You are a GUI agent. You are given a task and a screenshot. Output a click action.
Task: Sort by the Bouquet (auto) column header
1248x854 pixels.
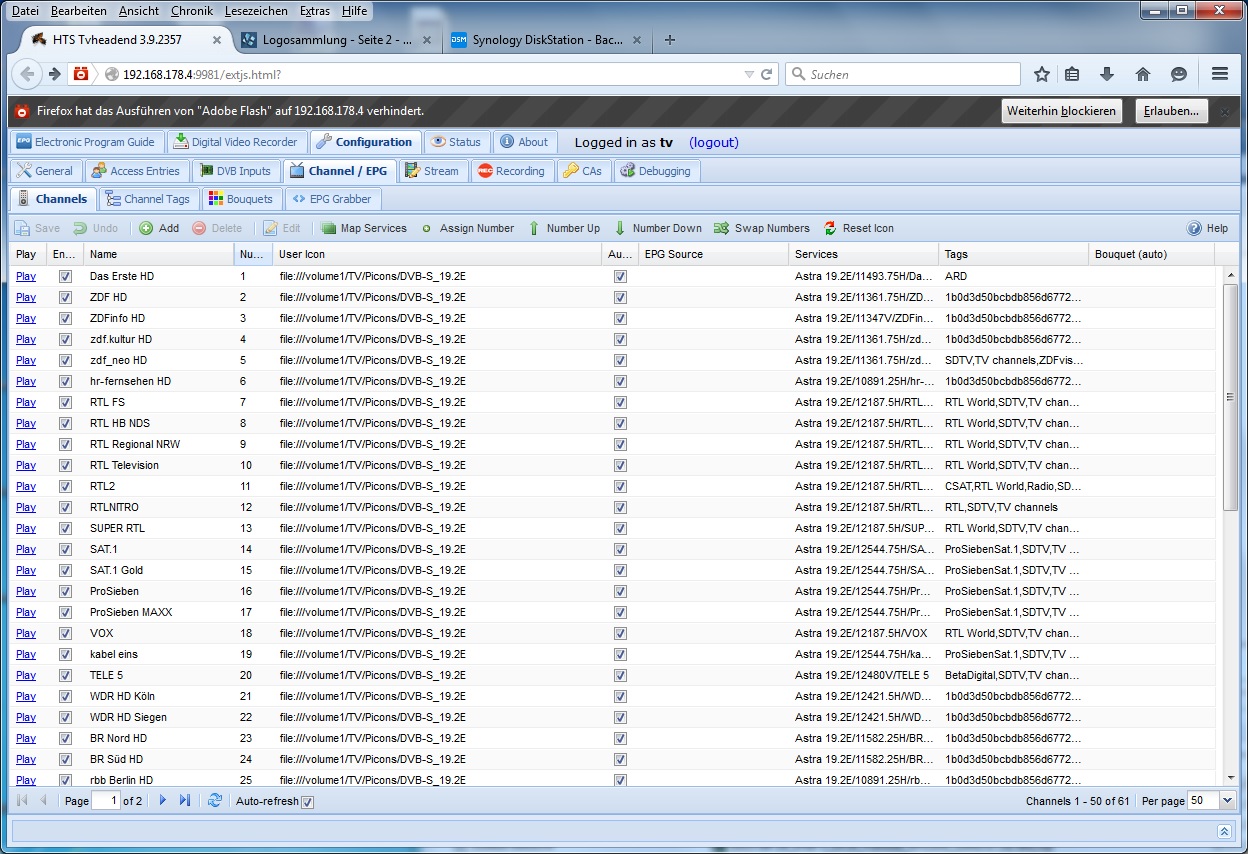1151,254
